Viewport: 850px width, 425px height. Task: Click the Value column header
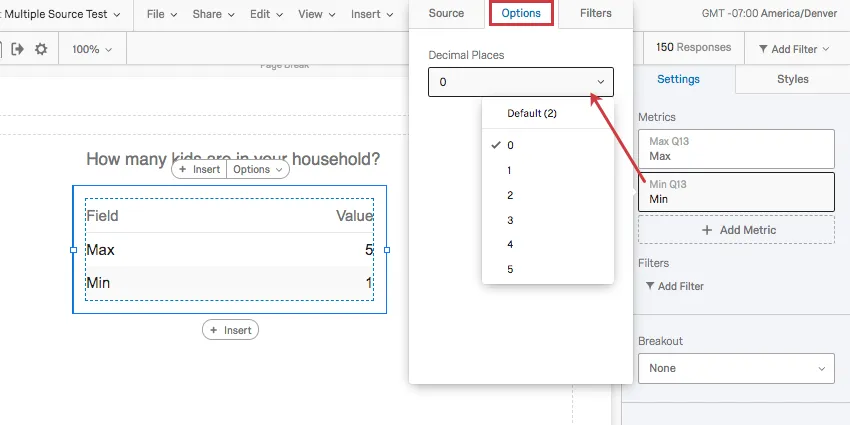[x=355, y=216]
